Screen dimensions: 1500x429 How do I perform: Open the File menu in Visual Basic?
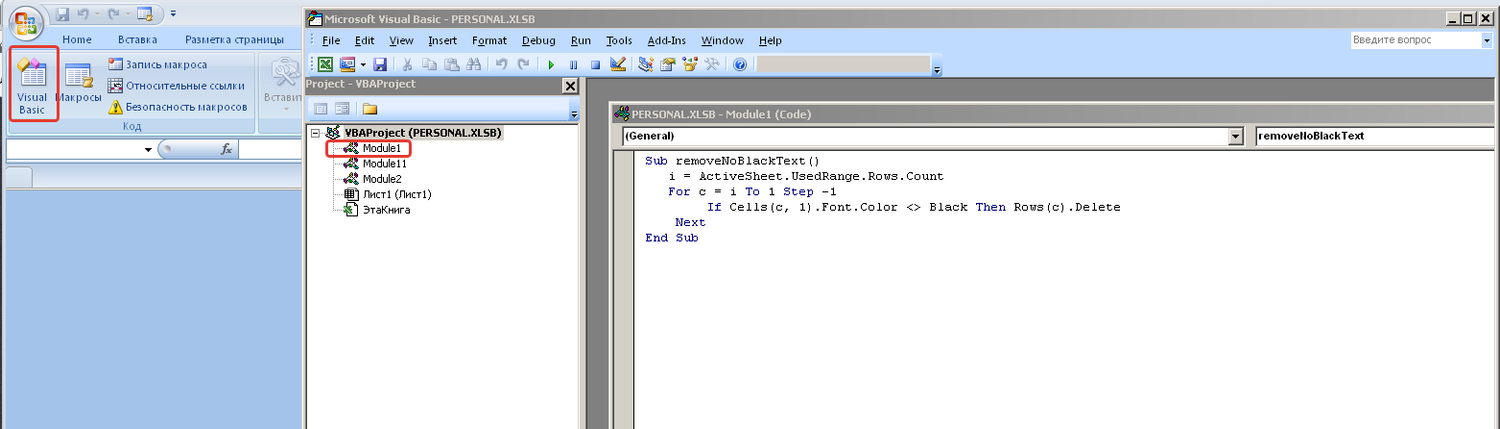click(331, 41)
